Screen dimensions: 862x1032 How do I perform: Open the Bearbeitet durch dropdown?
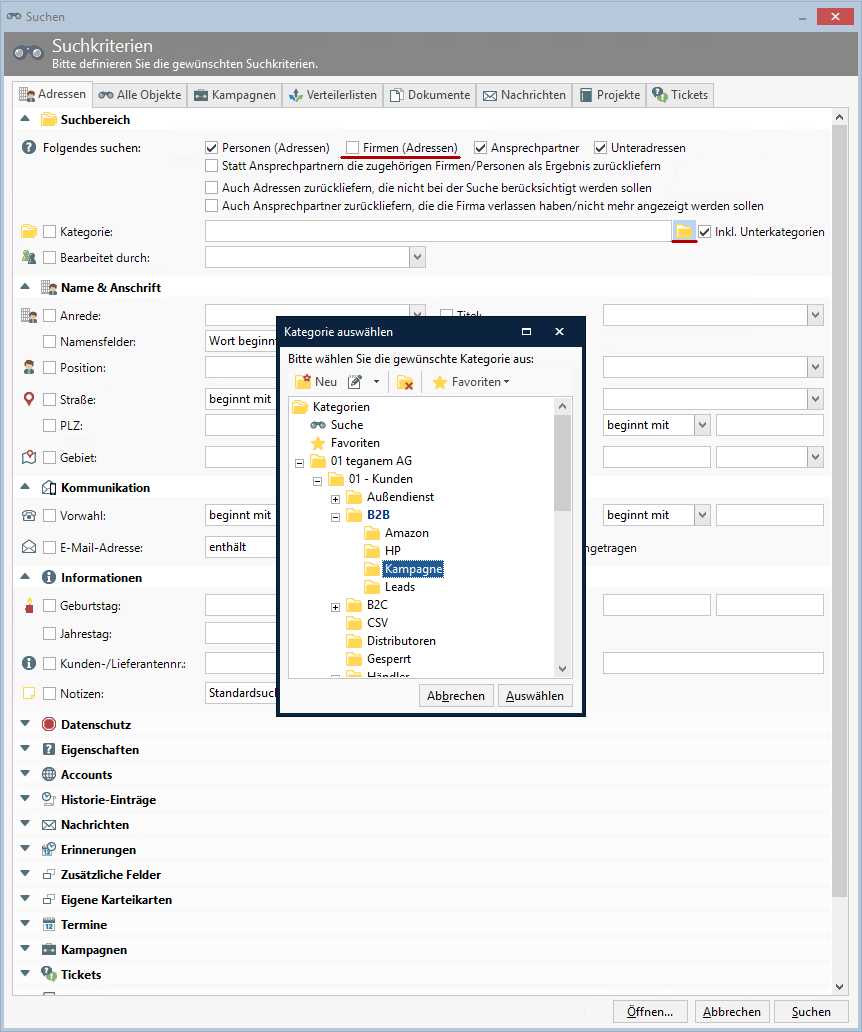(x=417, y=258)
